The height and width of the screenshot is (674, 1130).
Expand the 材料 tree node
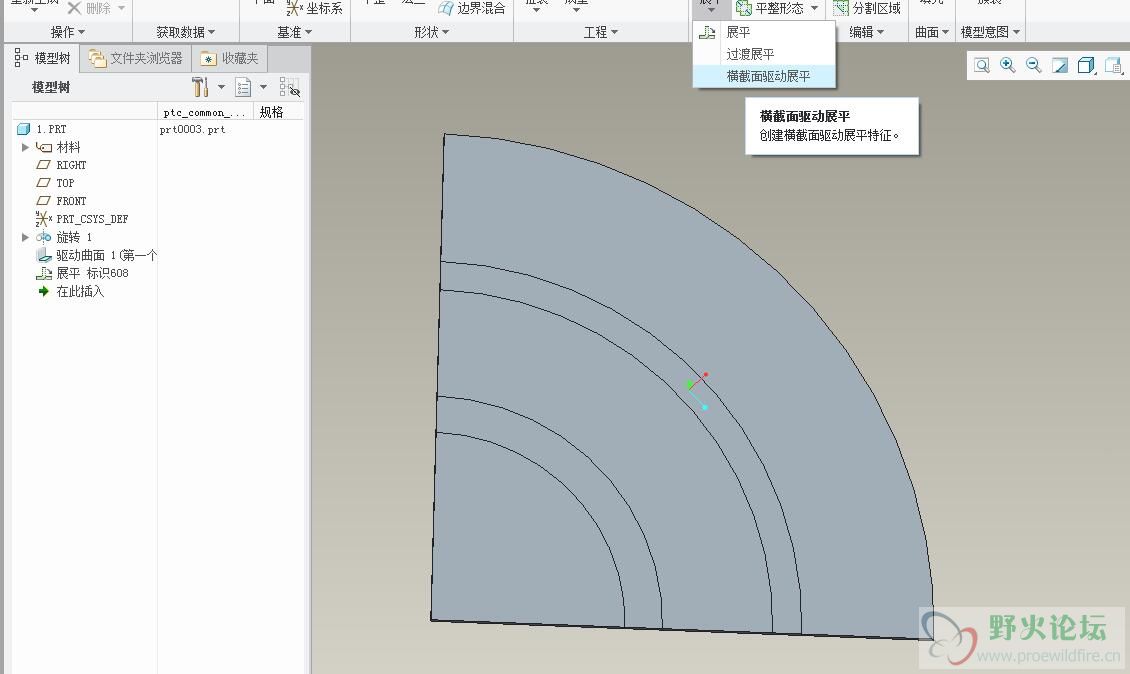[25, 147]
